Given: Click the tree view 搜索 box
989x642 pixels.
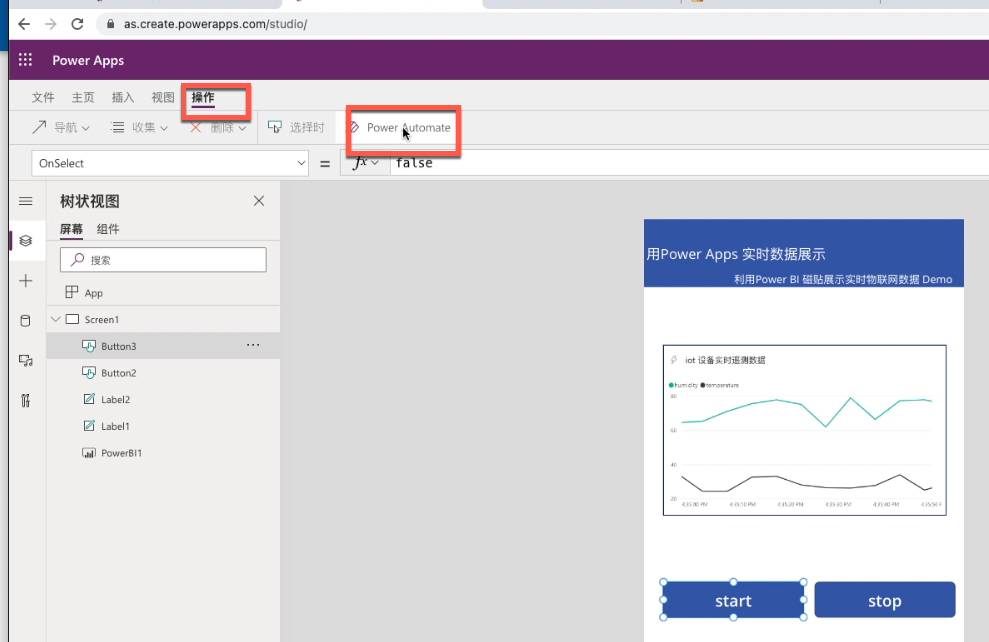Looking at the screenshot, I should click(163, 260).
